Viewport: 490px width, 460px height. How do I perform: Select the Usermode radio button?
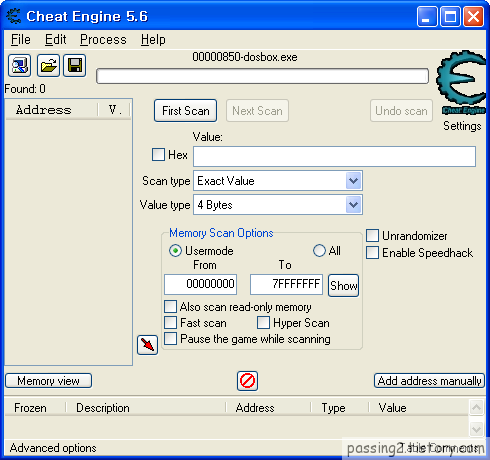pos(175,251)
